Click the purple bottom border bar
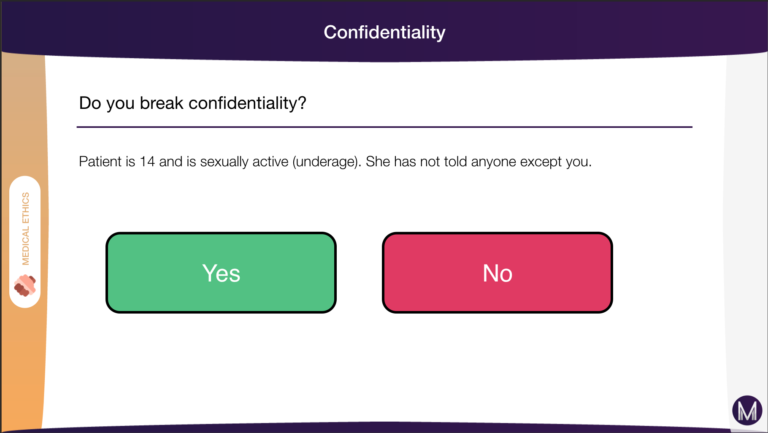768x433 pixels. pyautogui.click(x=384, y=429)
